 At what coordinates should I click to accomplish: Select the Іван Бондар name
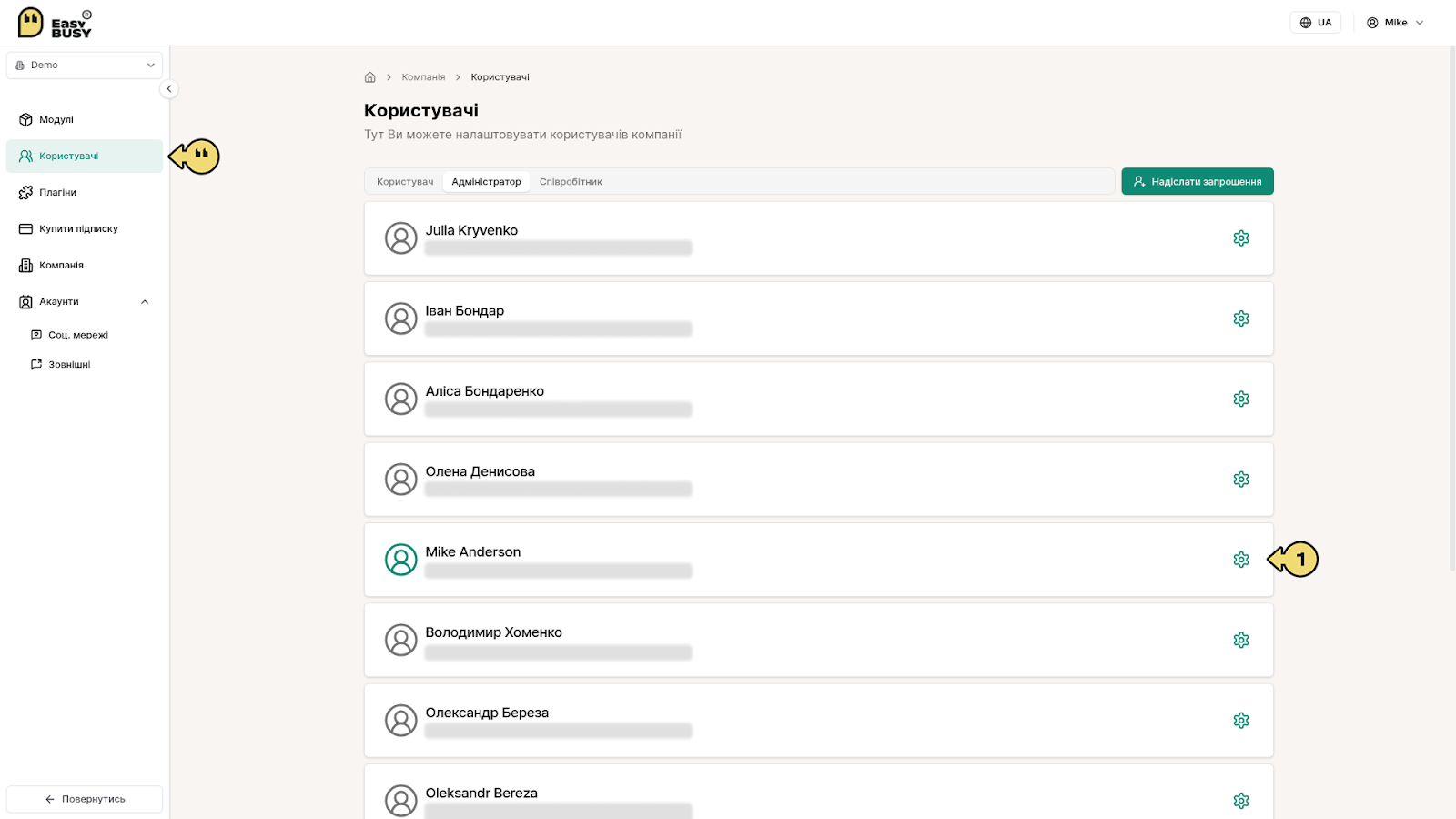click(x=464, y=311)
